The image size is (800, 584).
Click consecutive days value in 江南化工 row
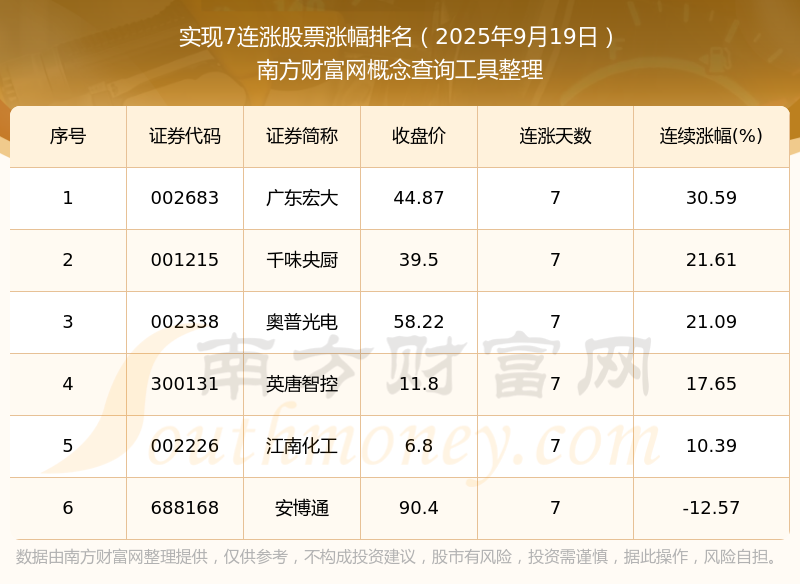click(555, 446)
